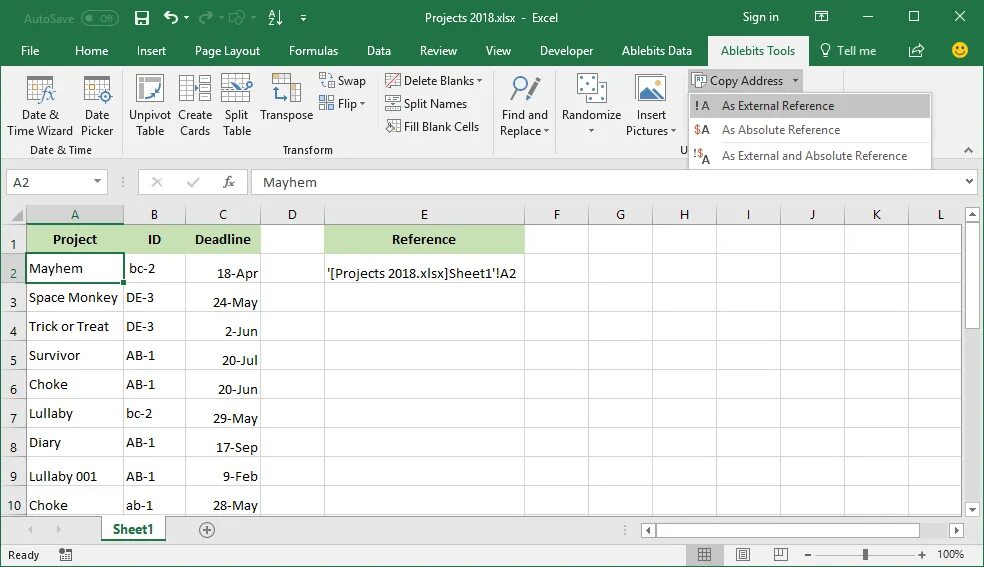The image size is (984, 567).
Task: Click the Save icon in quick access toolbar
Action: (x=142, y=18)
